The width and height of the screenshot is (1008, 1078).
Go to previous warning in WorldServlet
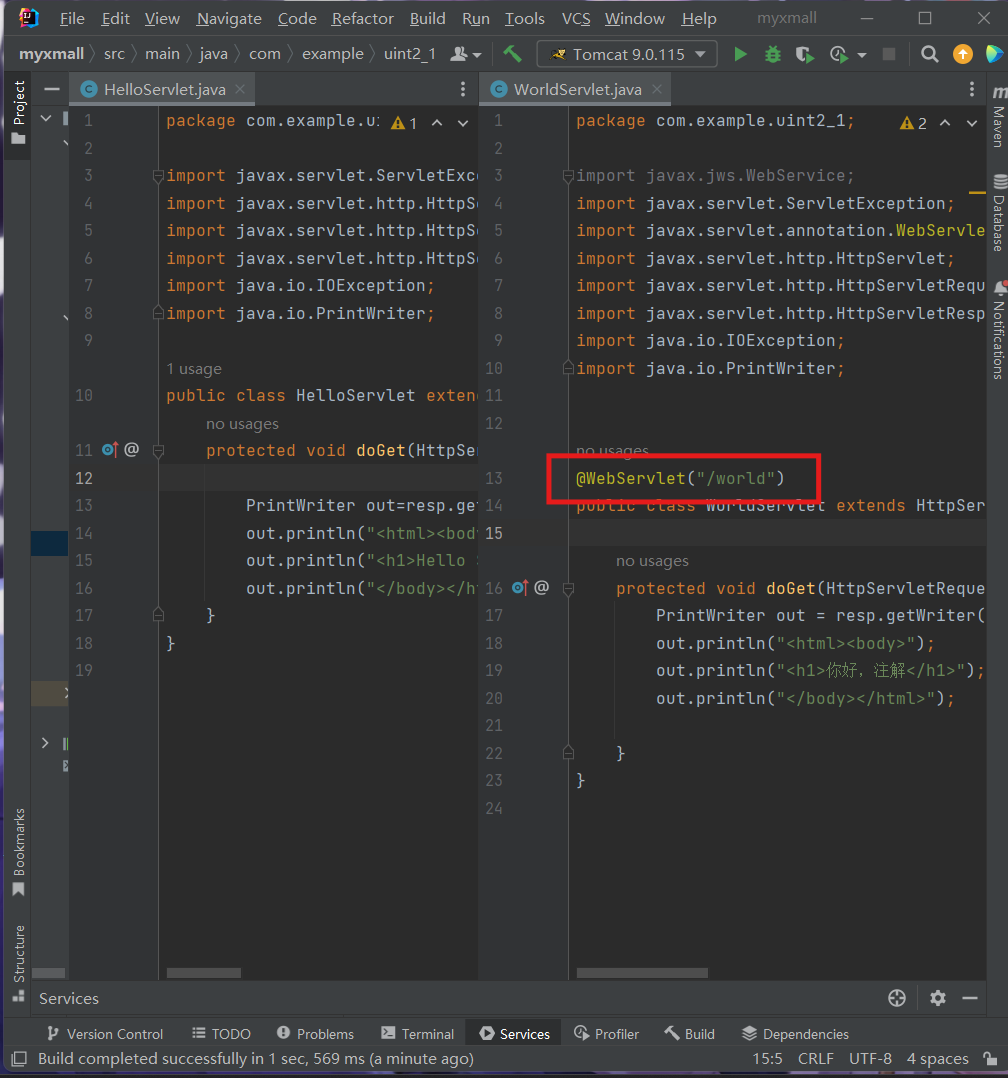point(945,123)
